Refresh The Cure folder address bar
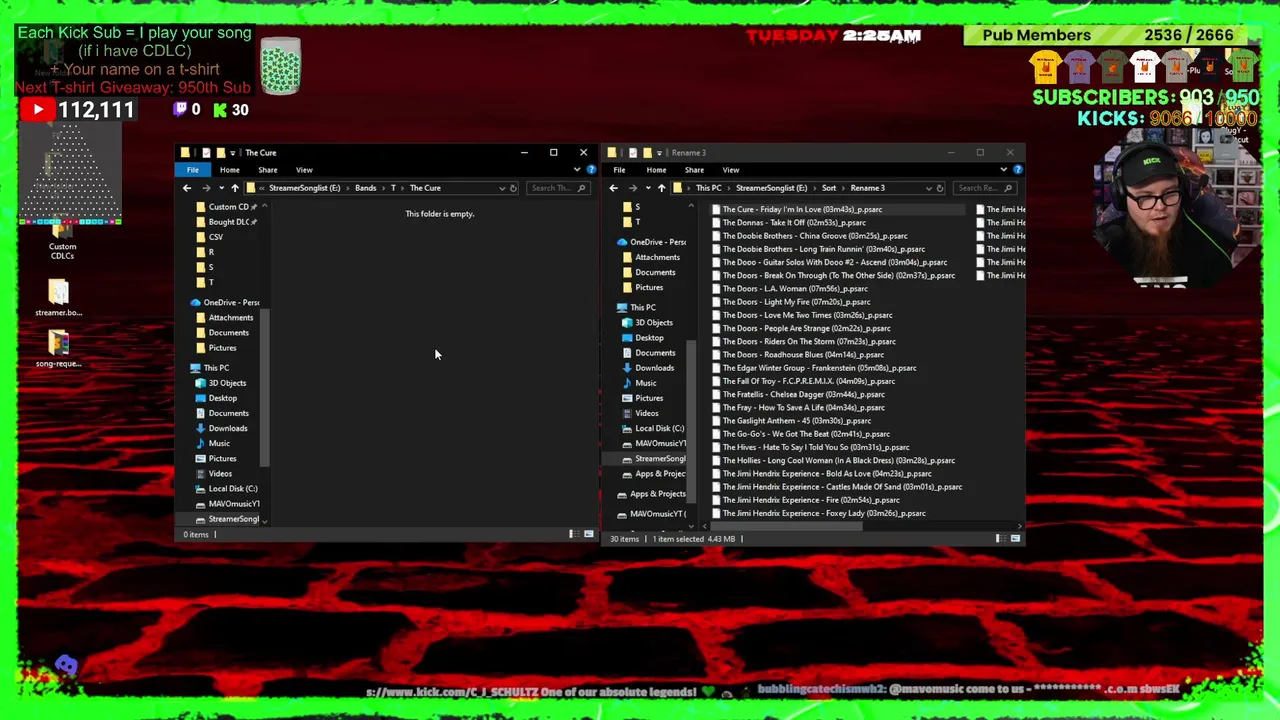 pyautogui.click(x=513, y=188)
